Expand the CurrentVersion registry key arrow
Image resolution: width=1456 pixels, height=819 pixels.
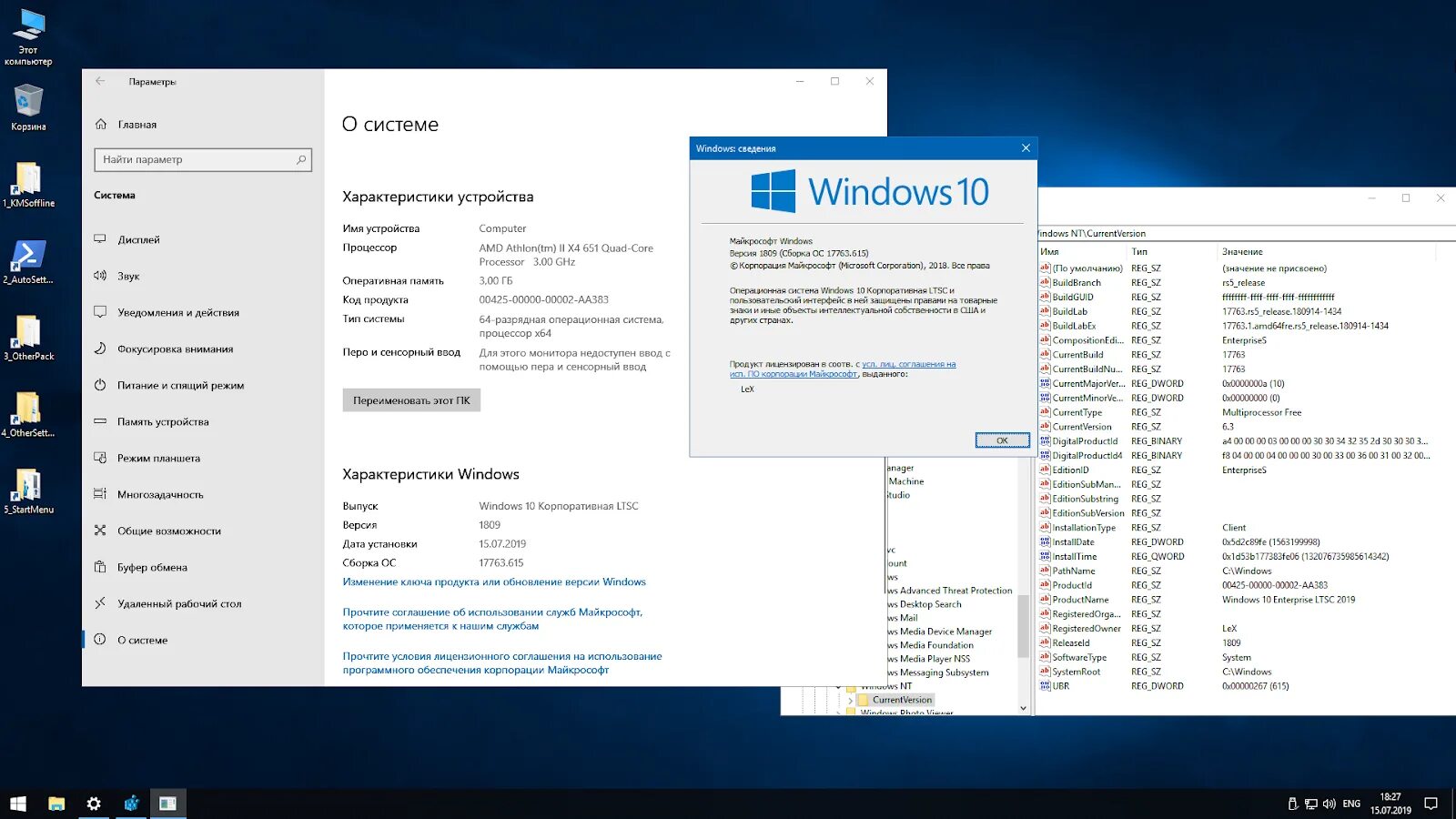[850, 701]
